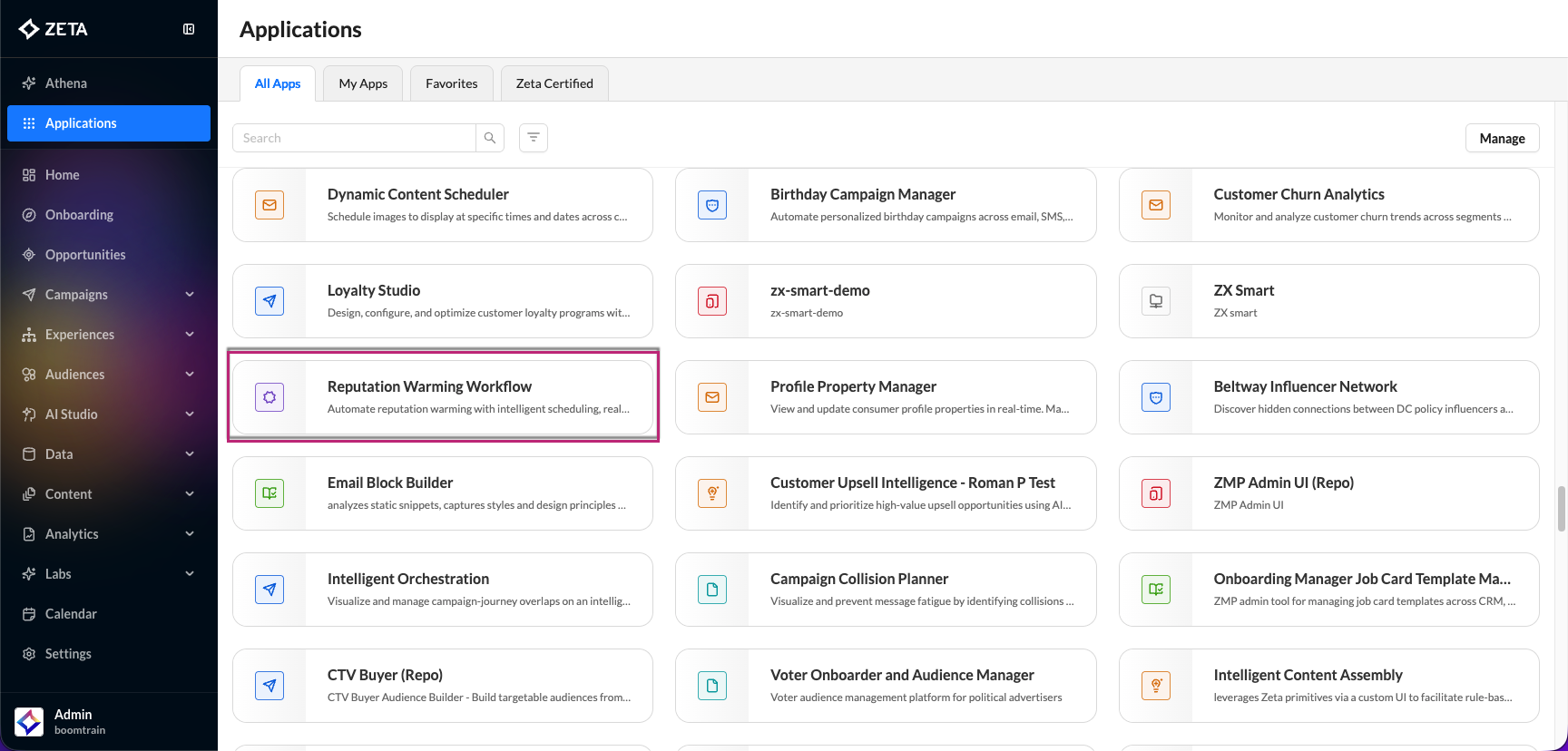The height and width of the screenshot is (751, 1568).
Task: Click the Manage button
Action: pyautogui.click(x=1503, y=138)
